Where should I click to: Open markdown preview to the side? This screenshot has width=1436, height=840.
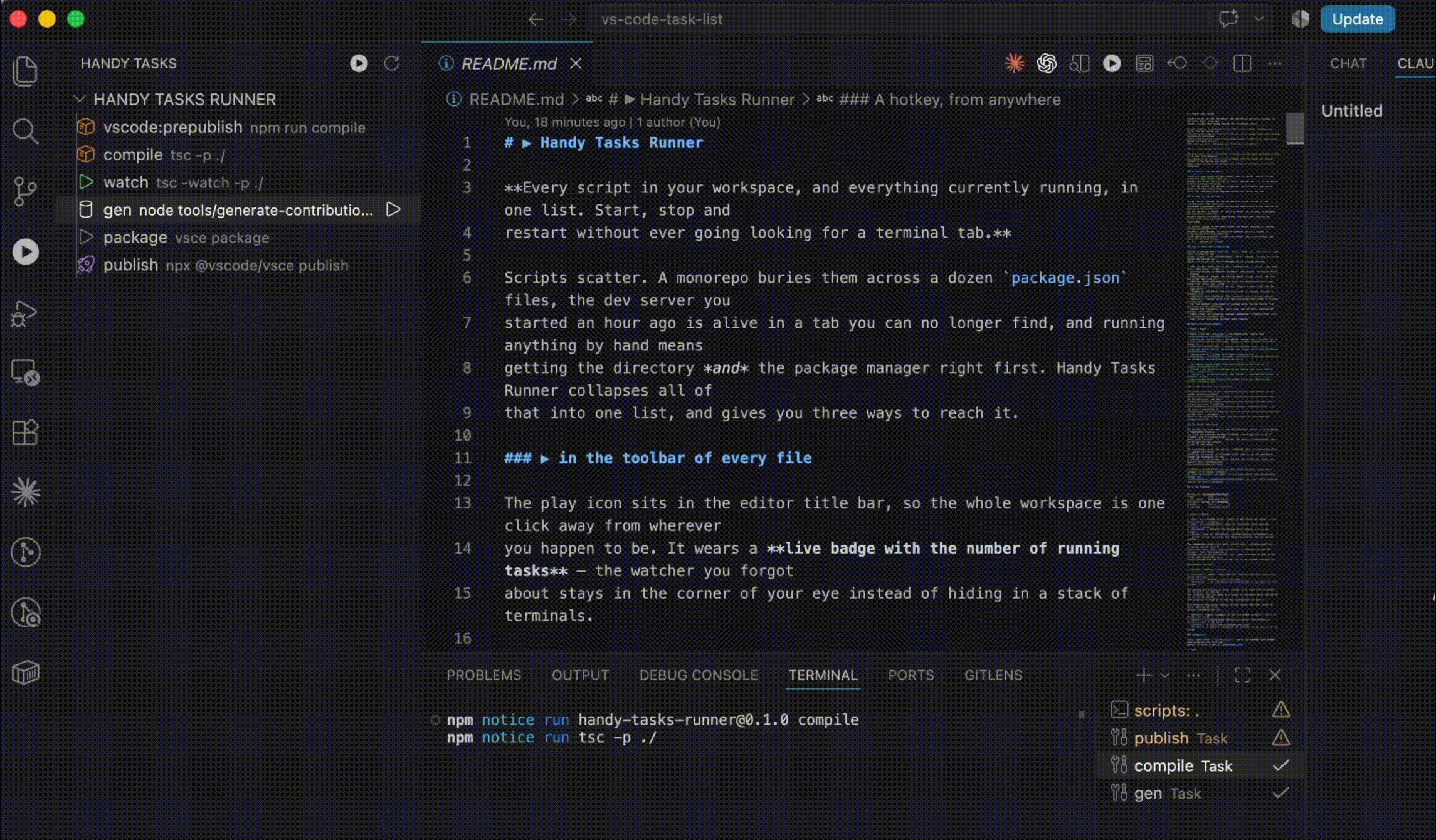coord(1079,63)
